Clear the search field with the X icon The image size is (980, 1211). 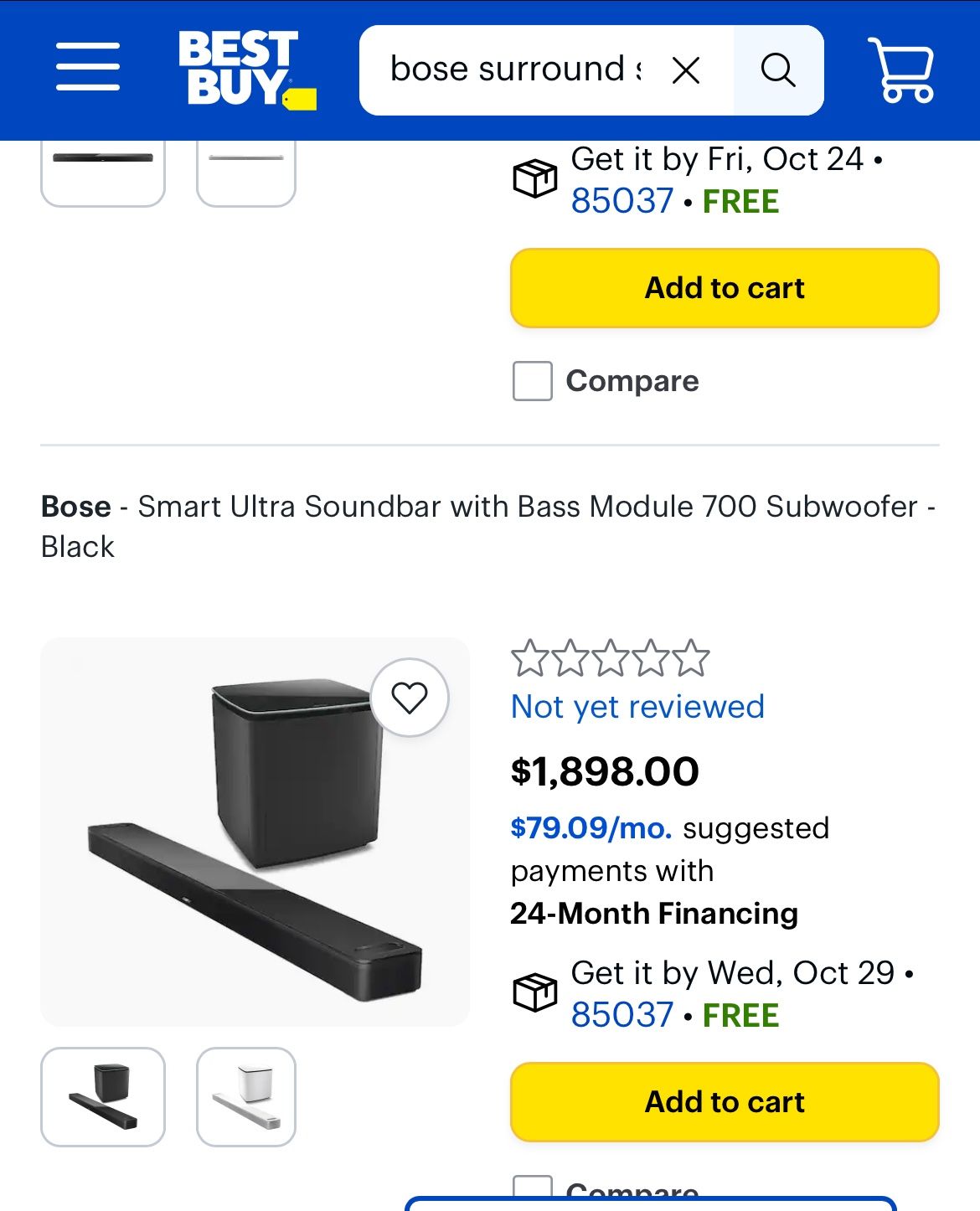pos(687,69)
